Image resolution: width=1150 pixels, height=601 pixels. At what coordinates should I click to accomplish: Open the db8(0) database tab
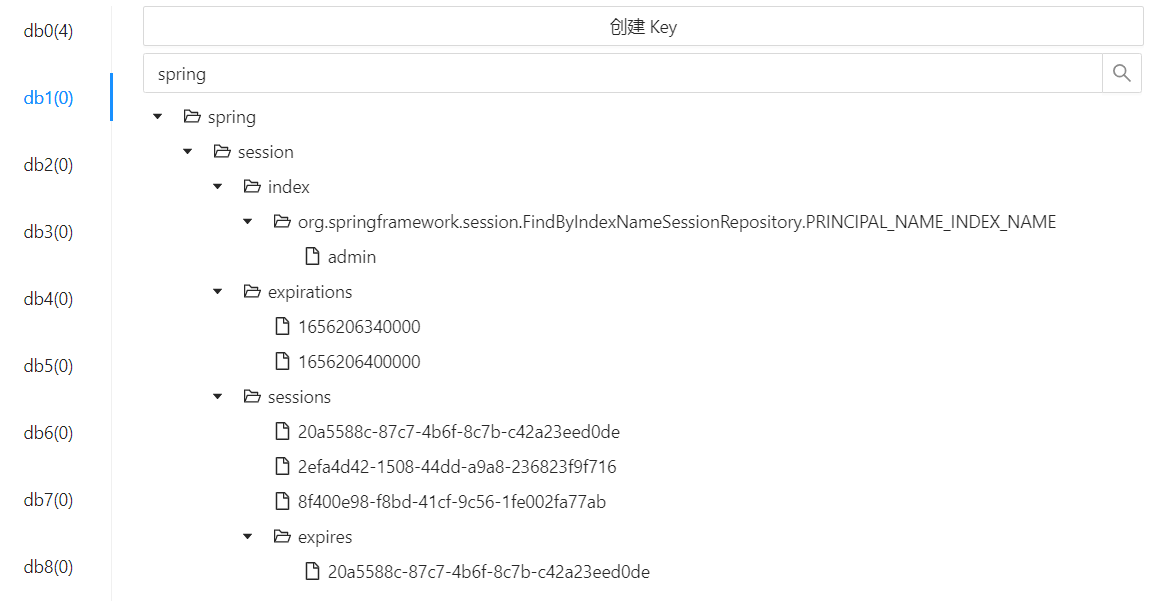(x=49, y=567)
